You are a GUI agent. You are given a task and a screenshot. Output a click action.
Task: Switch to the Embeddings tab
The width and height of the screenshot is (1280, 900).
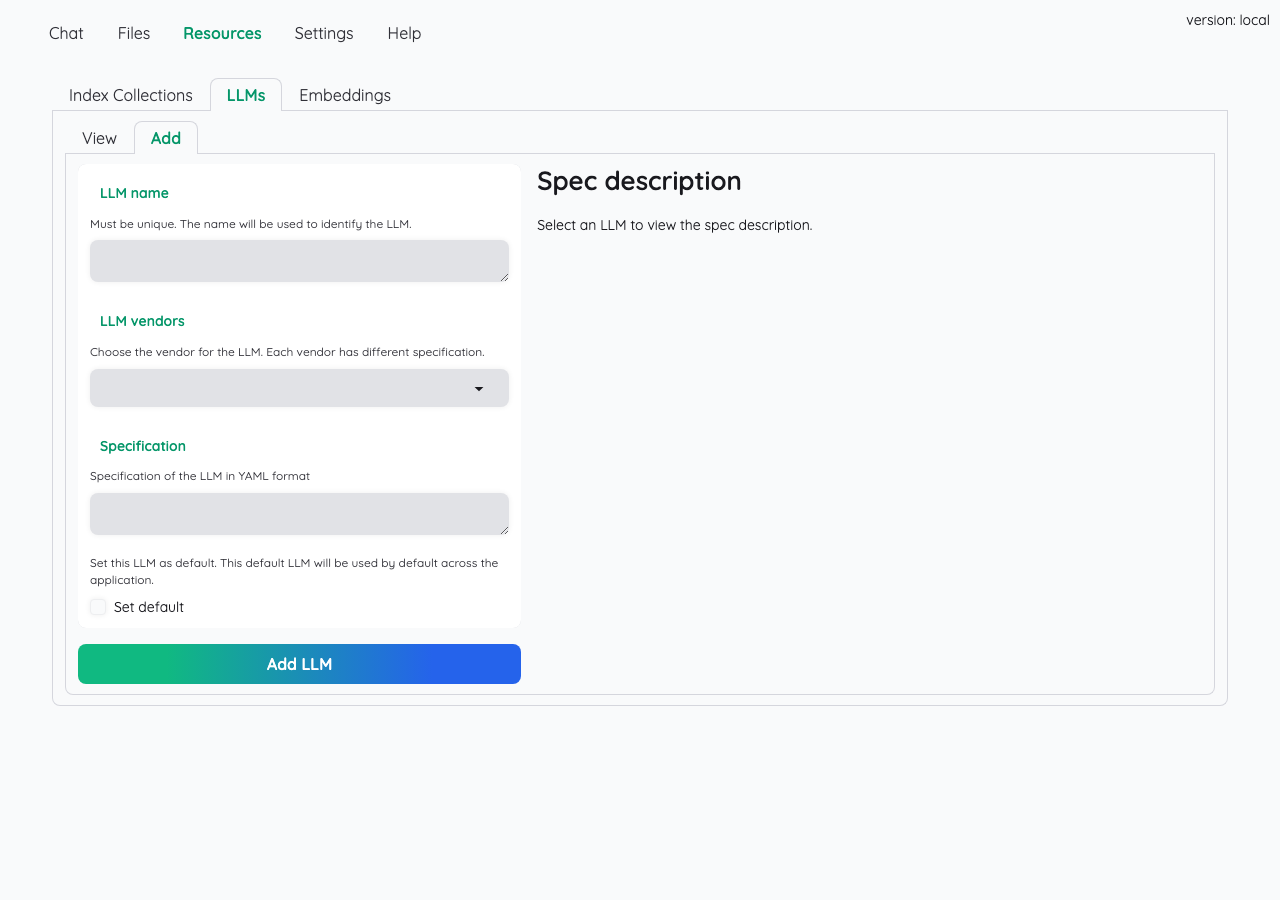coord(345,95)
